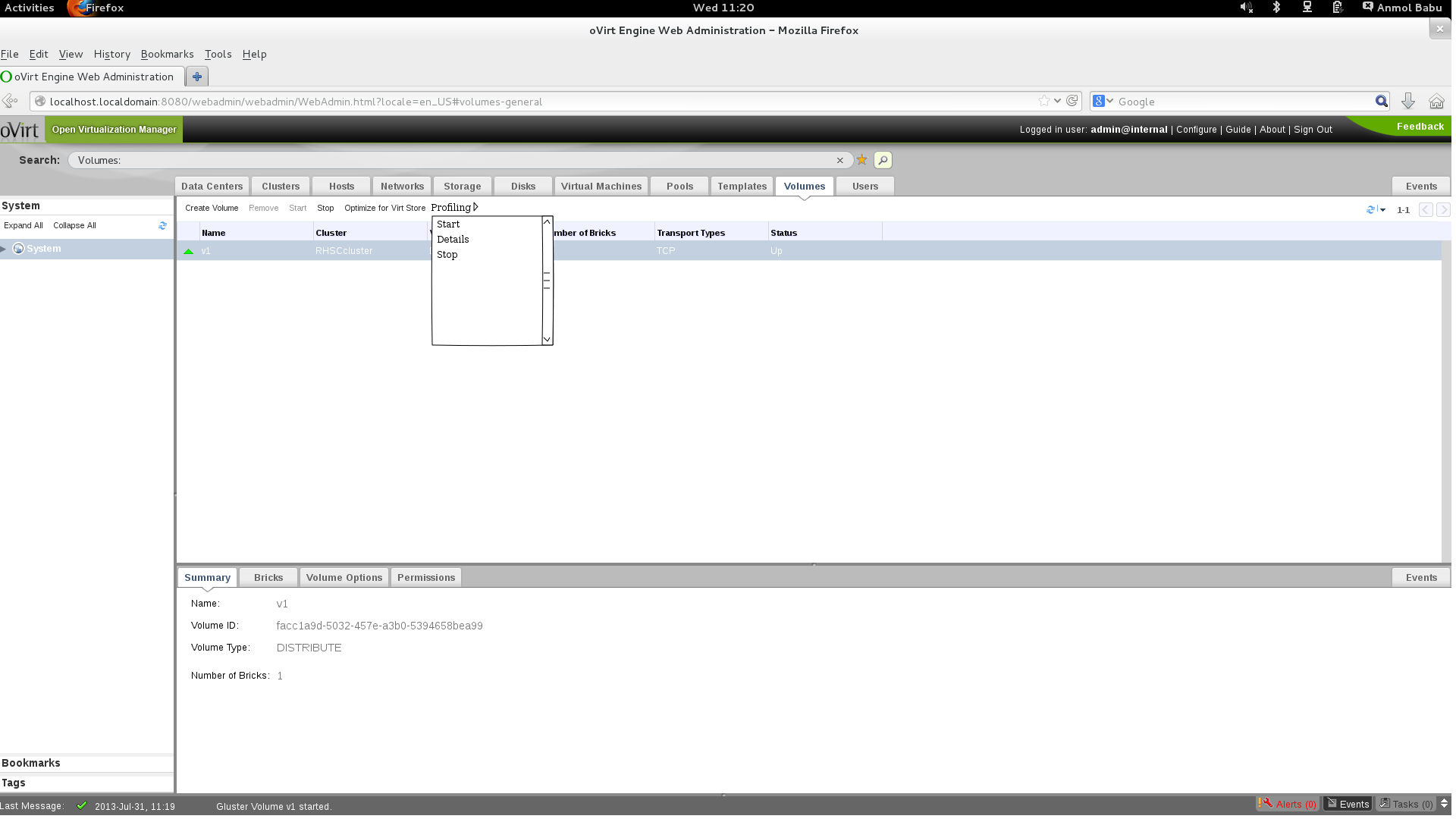Click the bookmark star next to search bar

tap(861, 160)
